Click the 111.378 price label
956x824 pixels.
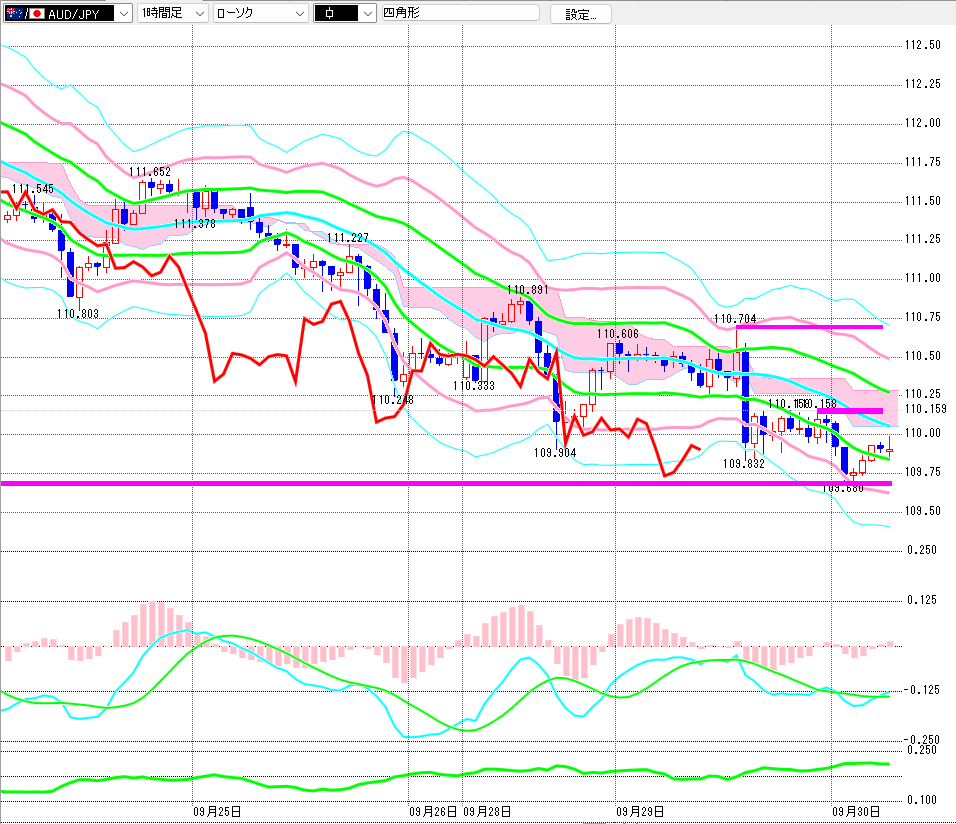pyautogui.click(x=195, y=224)
